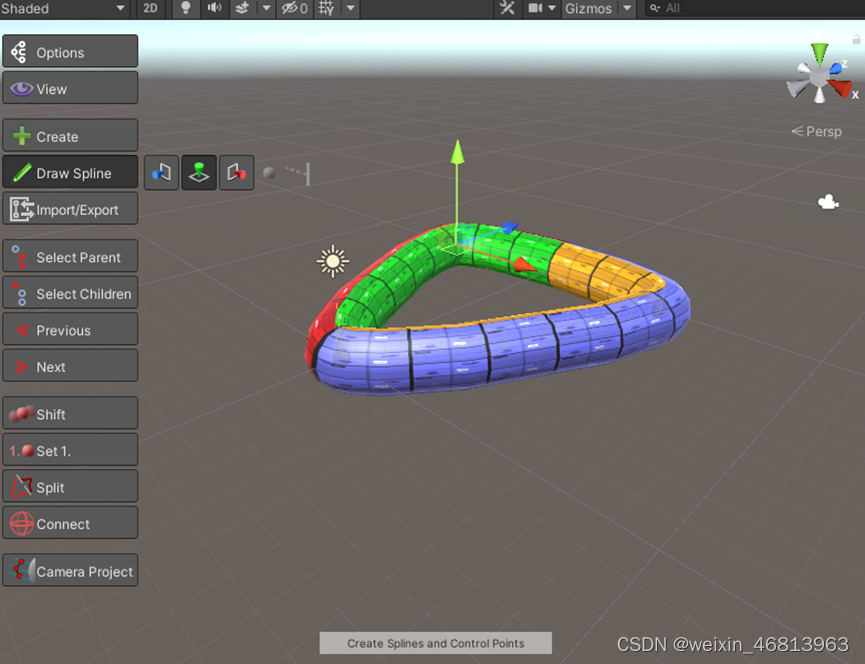Click the Persp projection label
Viewport: 865px width, 664px height.
click(823, 131)
